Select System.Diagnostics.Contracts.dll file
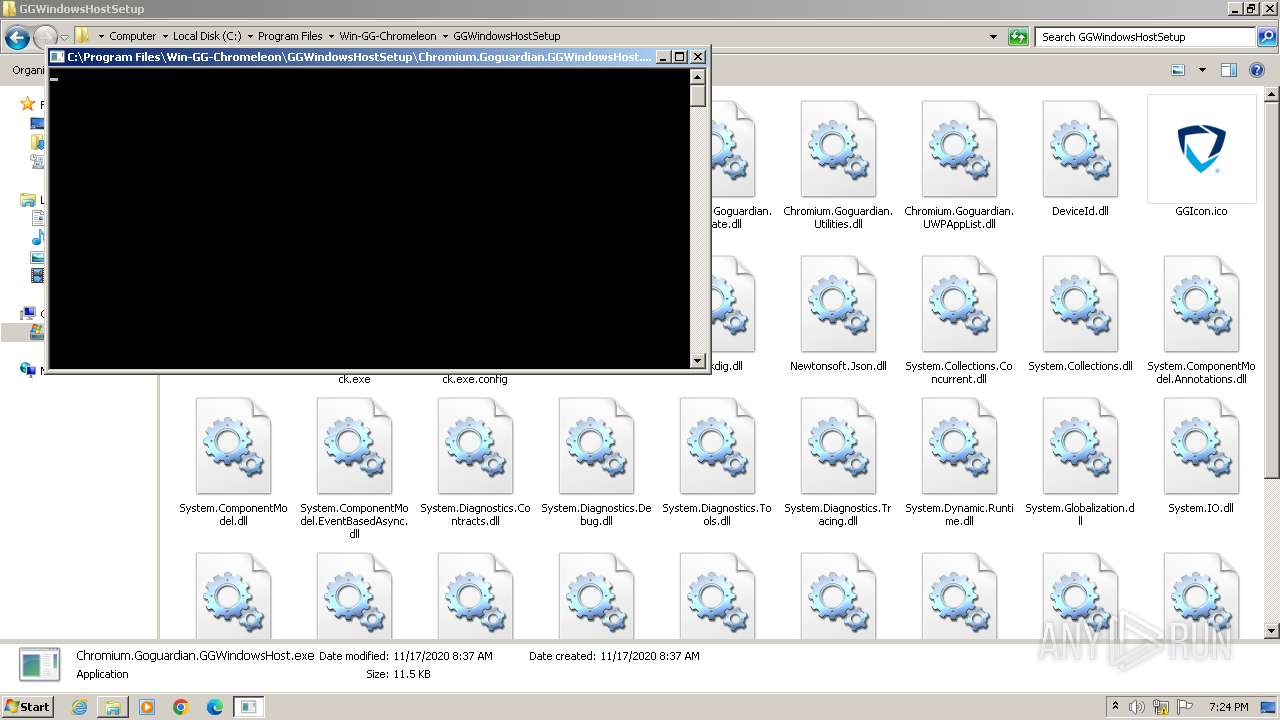This screenshot has height=720, width=1280. [475, 462]
